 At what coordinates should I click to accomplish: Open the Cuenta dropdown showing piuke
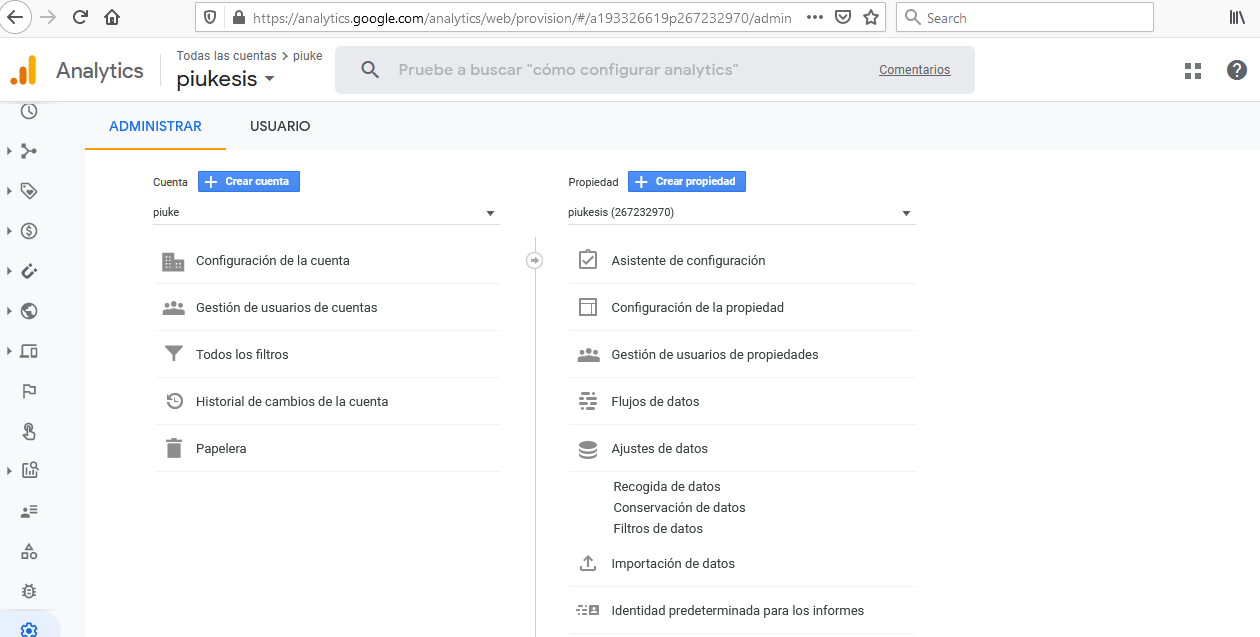point(326,212)
